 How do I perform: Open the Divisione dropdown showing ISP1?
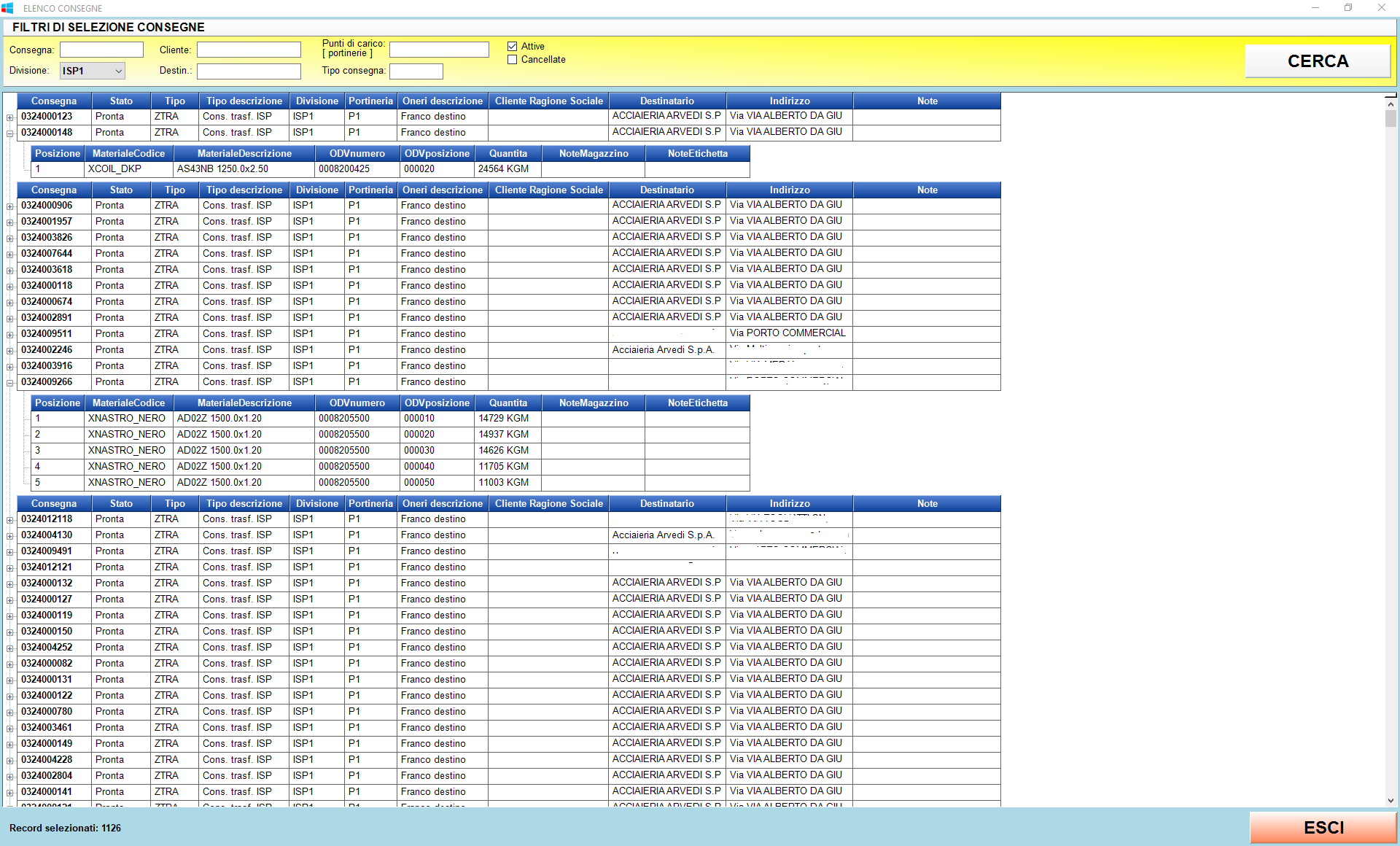pos(92,71)
